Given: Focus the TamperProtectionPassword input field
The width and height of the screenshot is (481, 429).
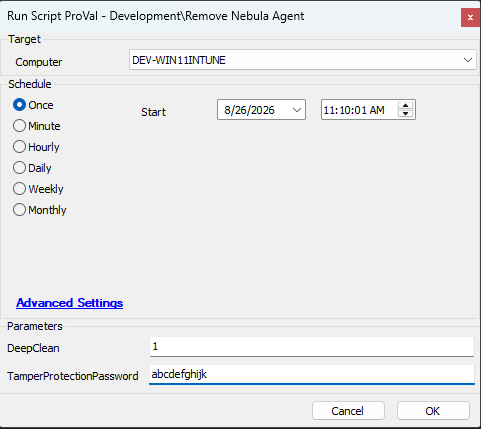Looking at the screenshot, I should click(x=312, y=374).
